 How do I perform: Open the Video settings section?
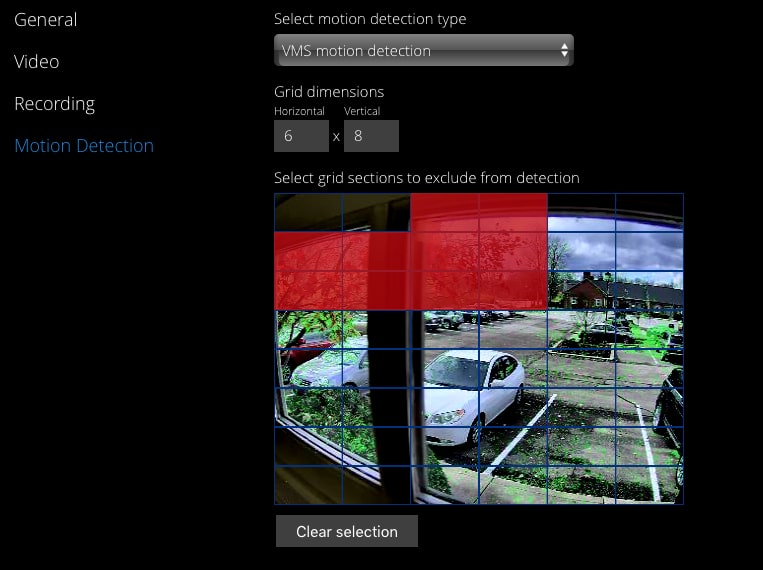pos(36,62)
